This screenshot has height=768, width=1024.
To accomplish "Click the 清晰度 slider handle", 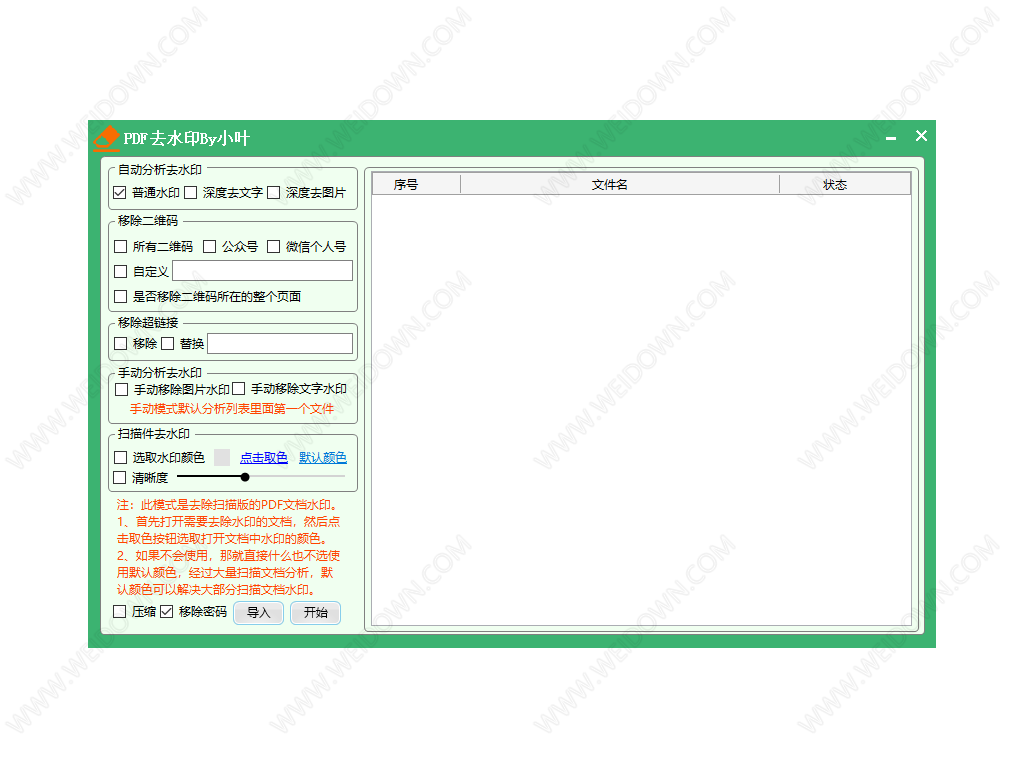I will click(245, 477).
